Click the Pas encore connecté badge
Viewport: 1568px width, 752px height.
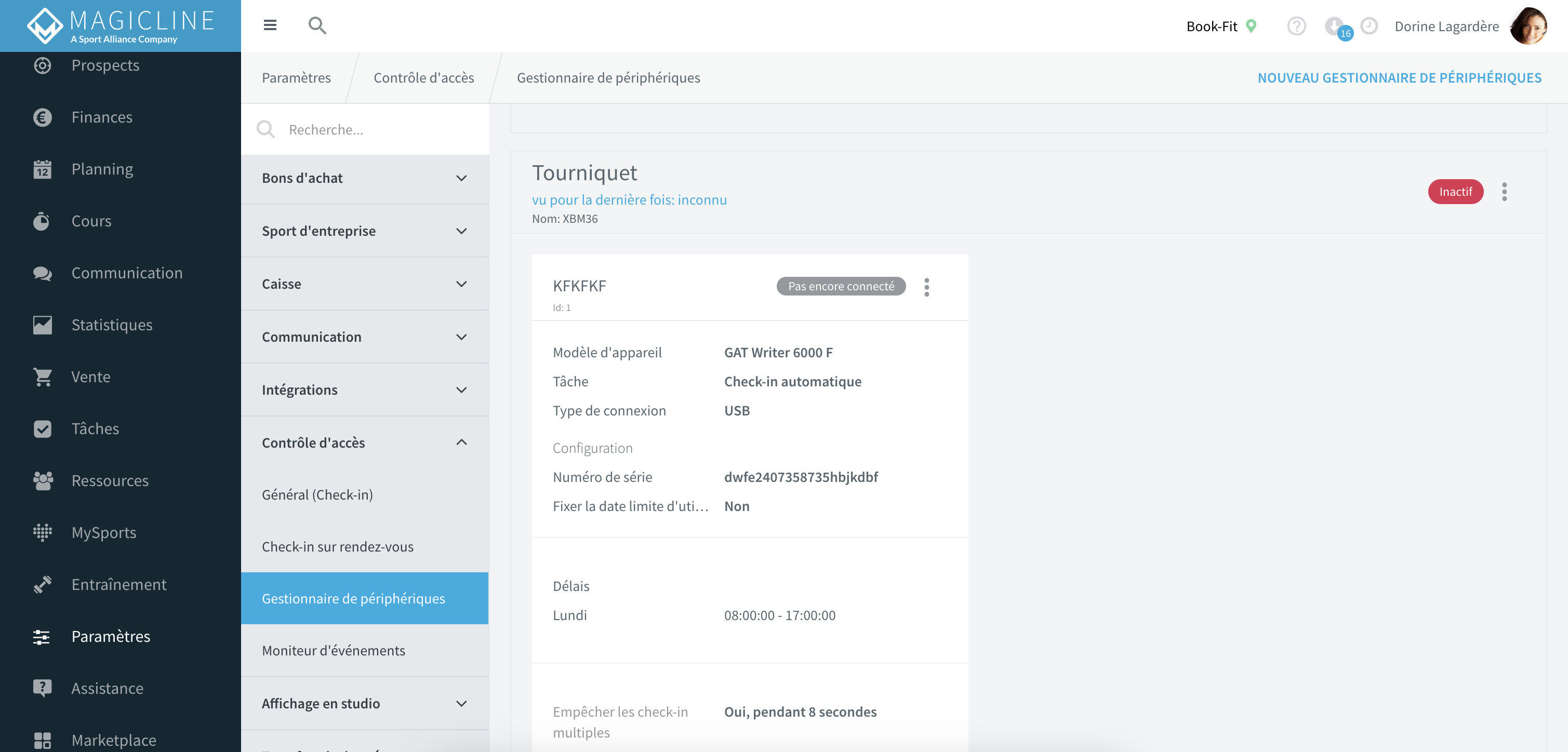841,287
